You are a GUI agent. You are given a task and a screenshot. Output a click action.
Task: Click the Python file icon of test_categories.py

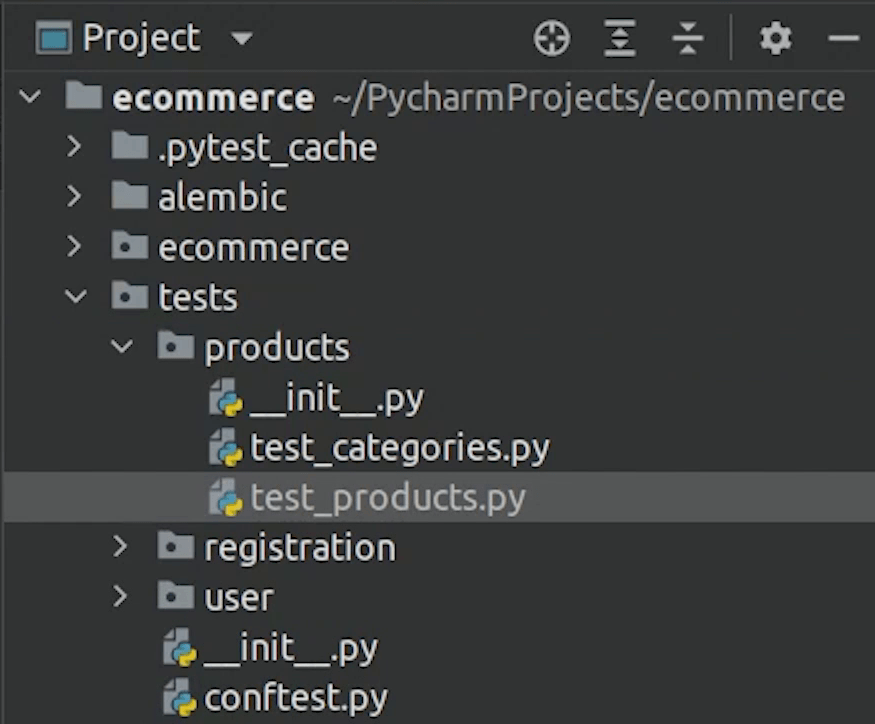click(x=227, y=448)
